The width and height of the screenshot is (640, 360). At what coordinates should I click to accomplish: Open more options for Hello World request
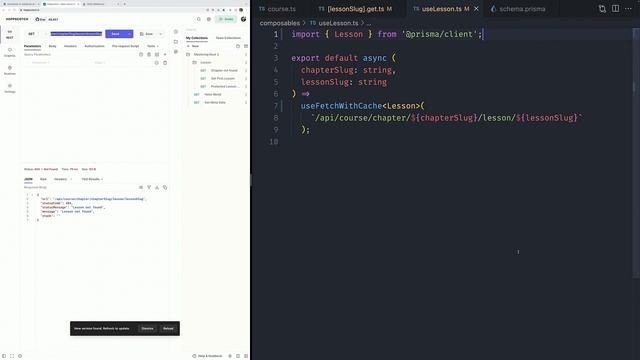[x=246, y=94]
